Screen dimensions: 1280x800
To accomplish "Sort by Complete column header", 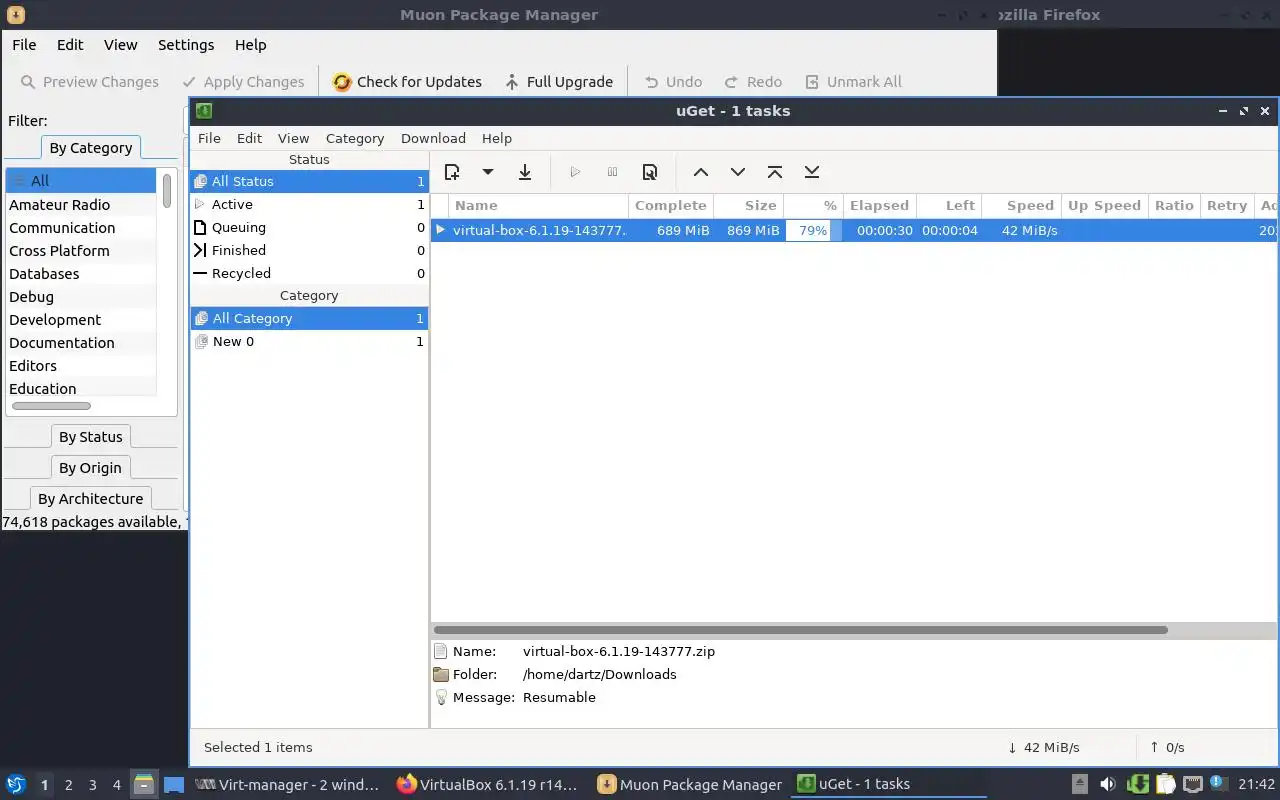I will click(670, 205).
